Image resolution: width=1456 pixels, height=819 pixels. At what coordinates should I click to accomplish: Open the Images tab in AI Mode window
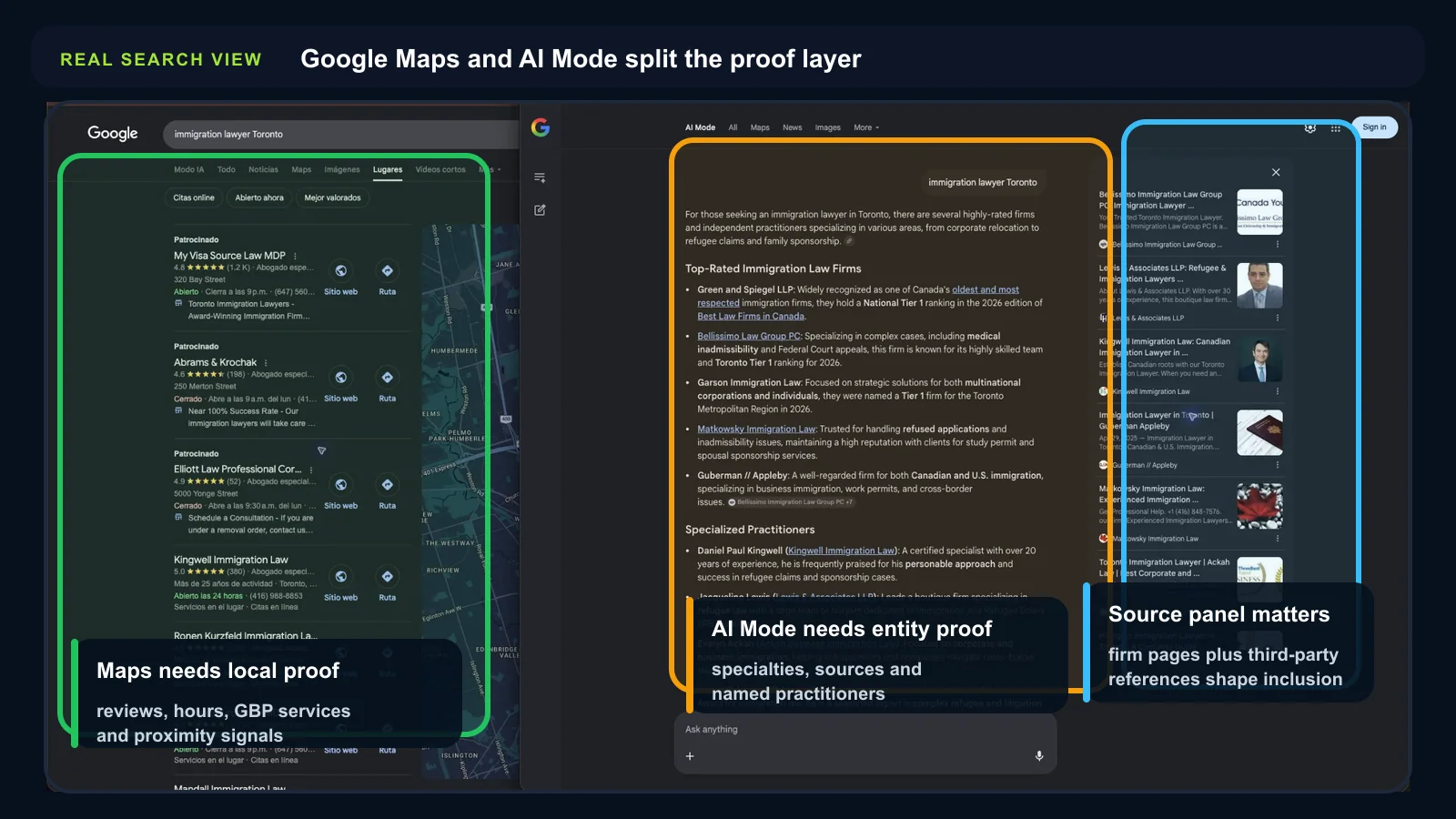click(828, 127)
